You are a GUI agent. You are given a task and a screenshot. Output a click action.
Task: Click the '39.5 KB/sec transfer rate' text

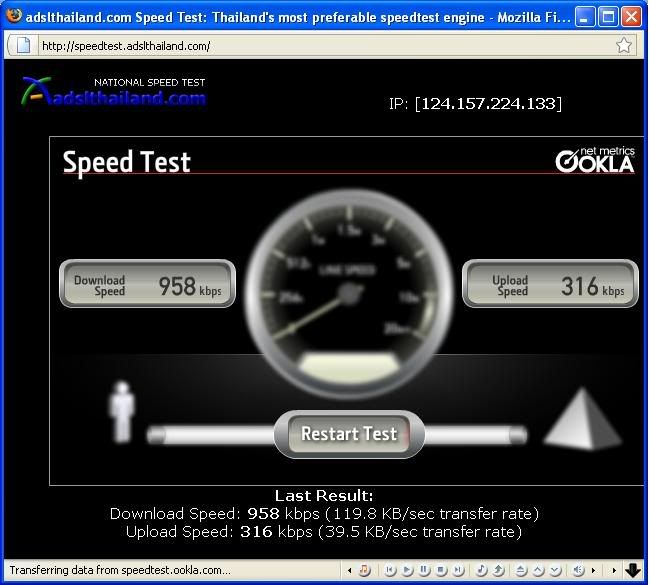[x=420, y=532]
